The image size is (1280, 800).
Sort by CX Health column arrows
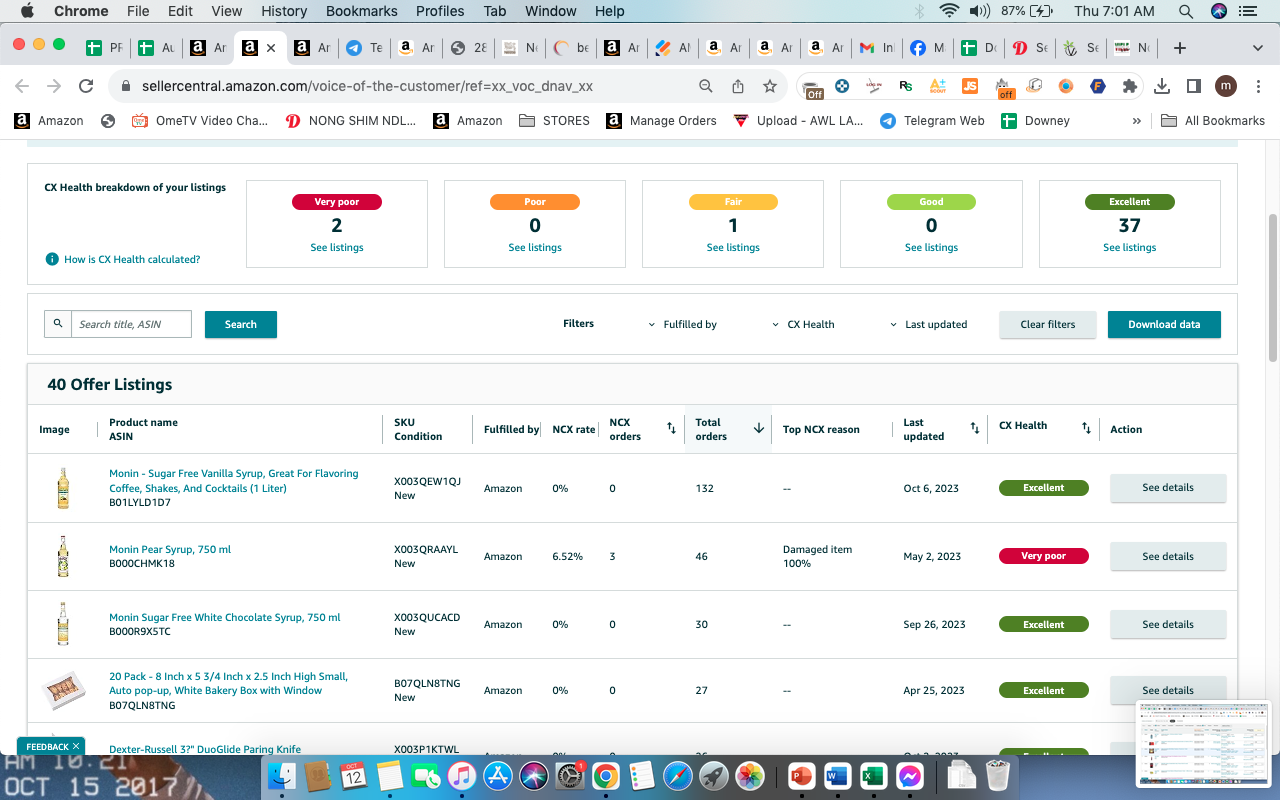[1086, 429]
